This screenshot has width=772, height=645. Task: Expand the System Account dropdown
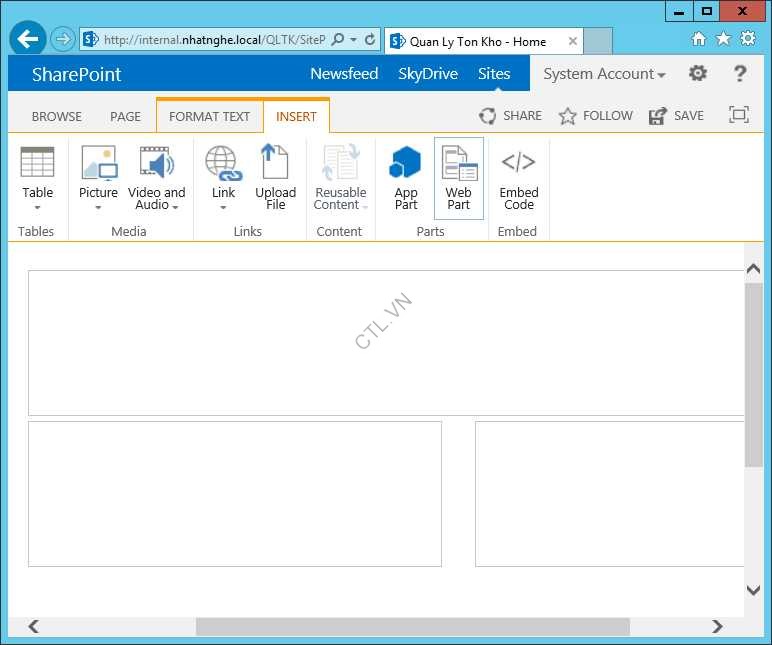[x=604, y=74]
